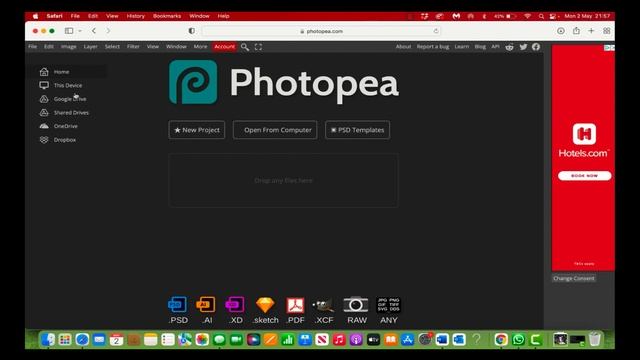Open Photopea Layer menu
The height and width of the screenshot is (360, 640).
(91, 47)
